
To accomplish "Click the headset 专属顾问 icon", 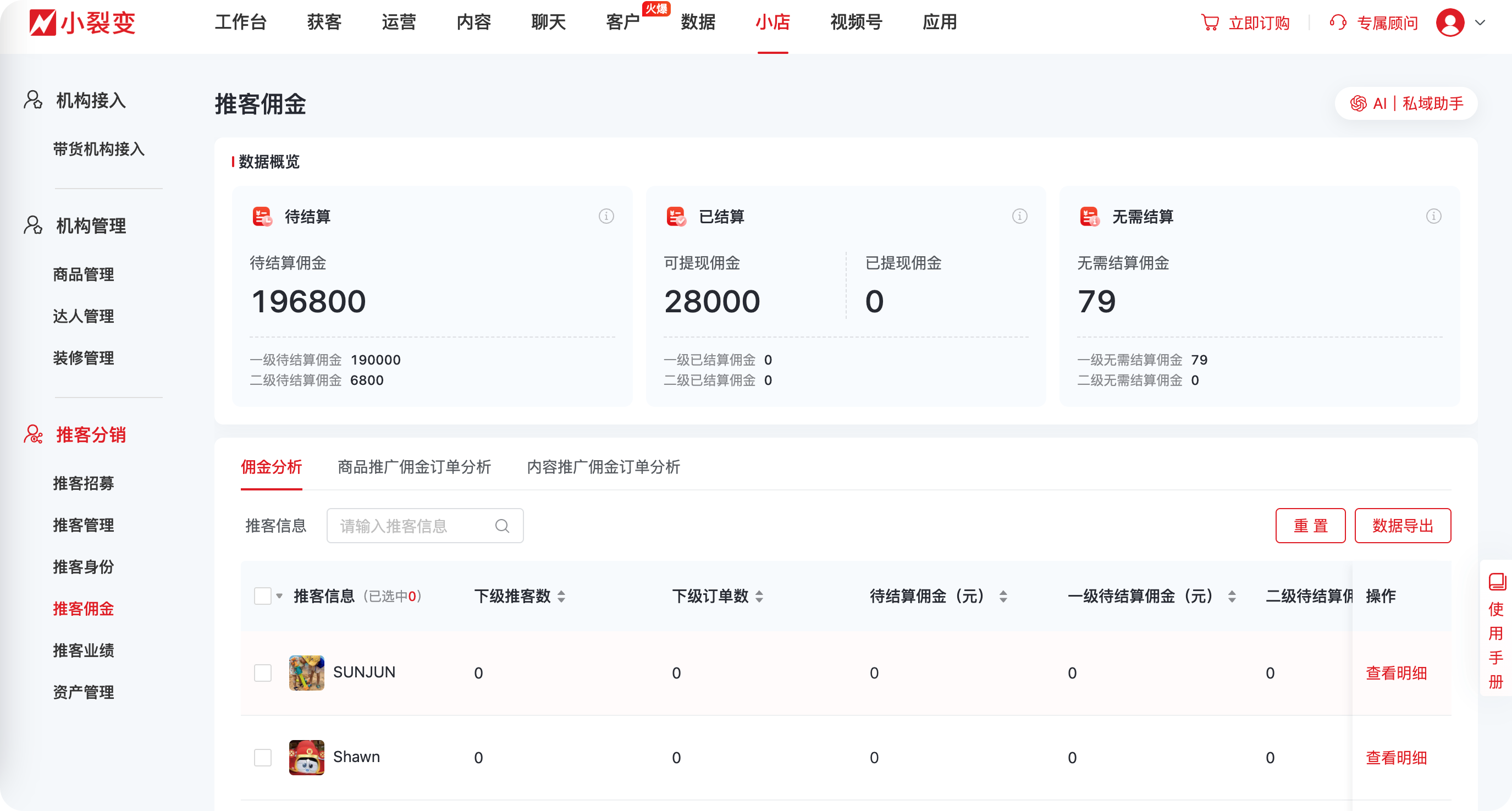I will tap(1338, 23).
